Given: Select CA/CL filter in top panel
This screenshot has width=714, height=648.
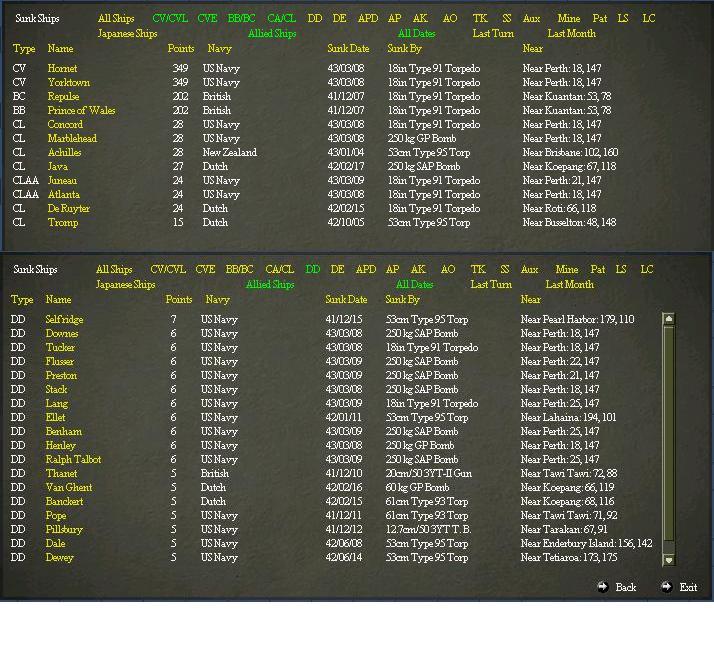Looking at the screenshot, I should pos(281,19).
